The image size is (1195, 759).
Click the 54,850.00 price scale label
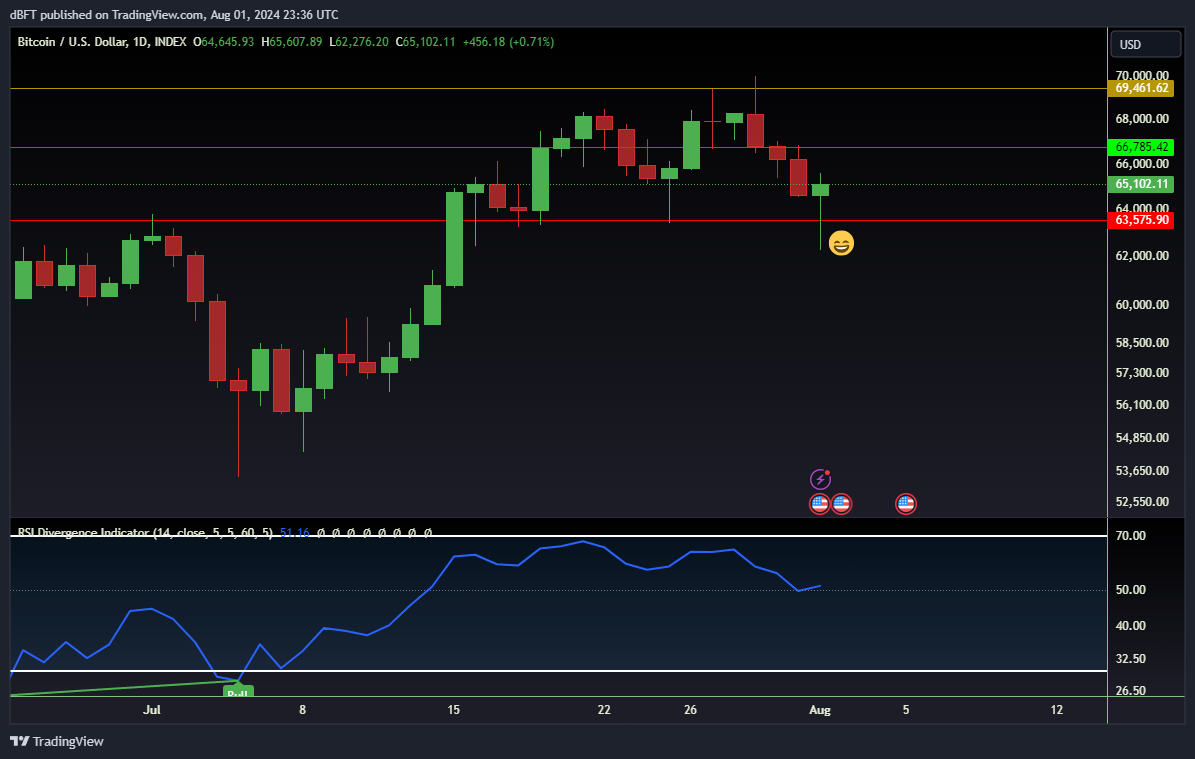pyautogui.click(x=1142, y=438)
